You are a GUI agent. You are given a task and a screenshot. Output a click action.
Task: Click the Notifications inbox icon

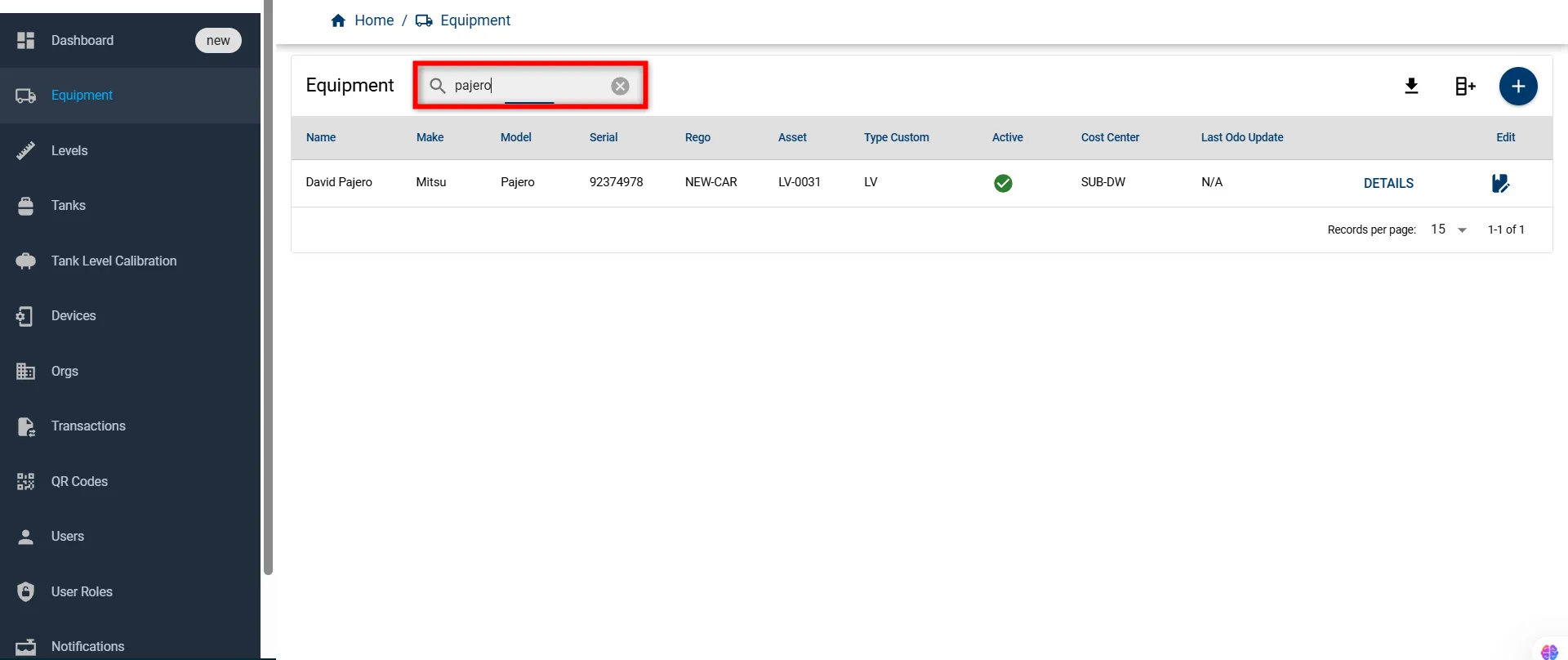point(26,647)
